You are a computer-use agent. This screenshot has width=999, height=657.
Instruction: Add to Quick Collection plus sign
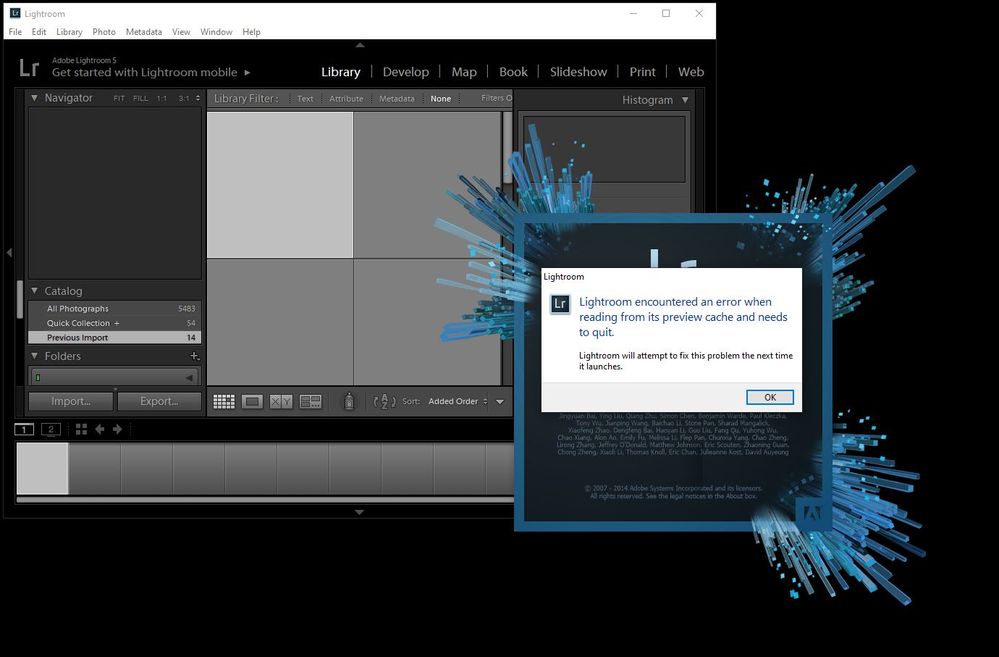click(x=117, y=323)
